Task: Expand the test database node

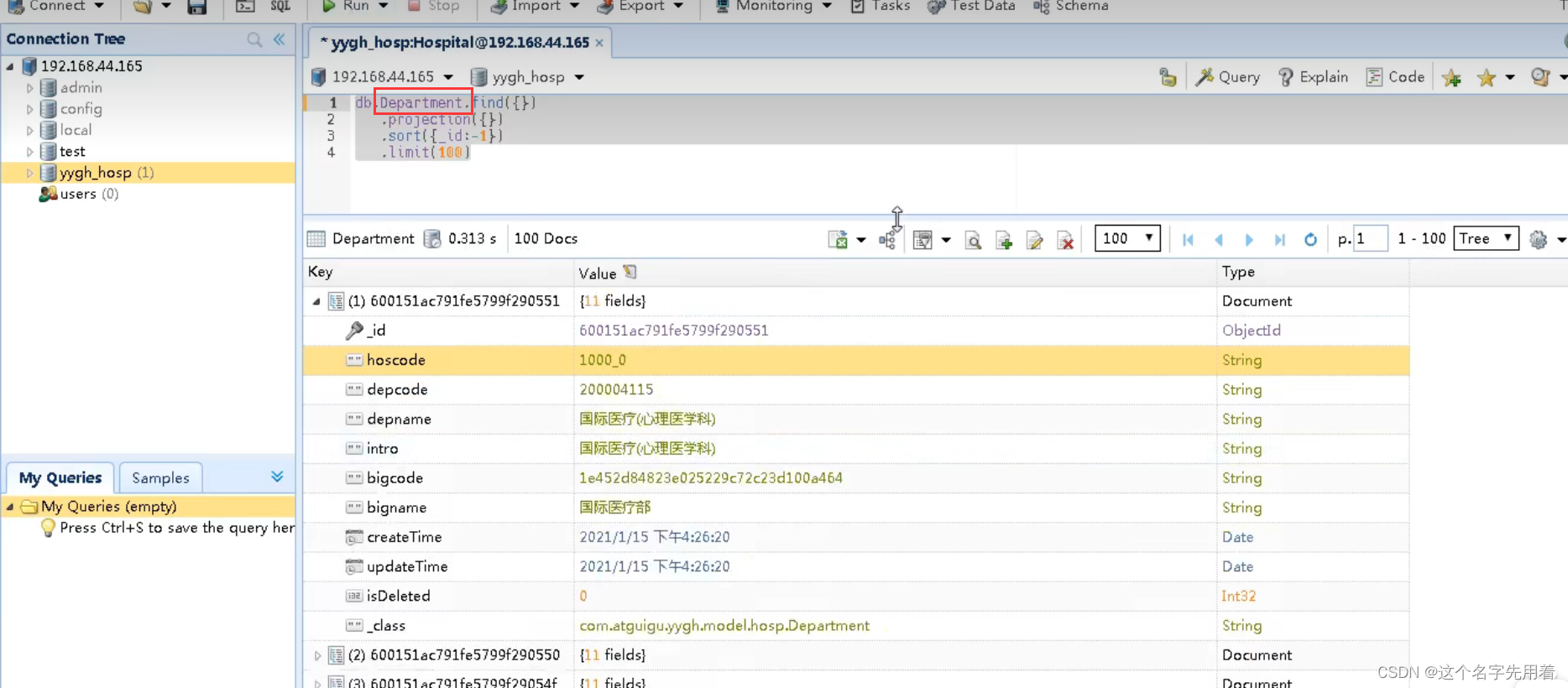Action: 30,152
